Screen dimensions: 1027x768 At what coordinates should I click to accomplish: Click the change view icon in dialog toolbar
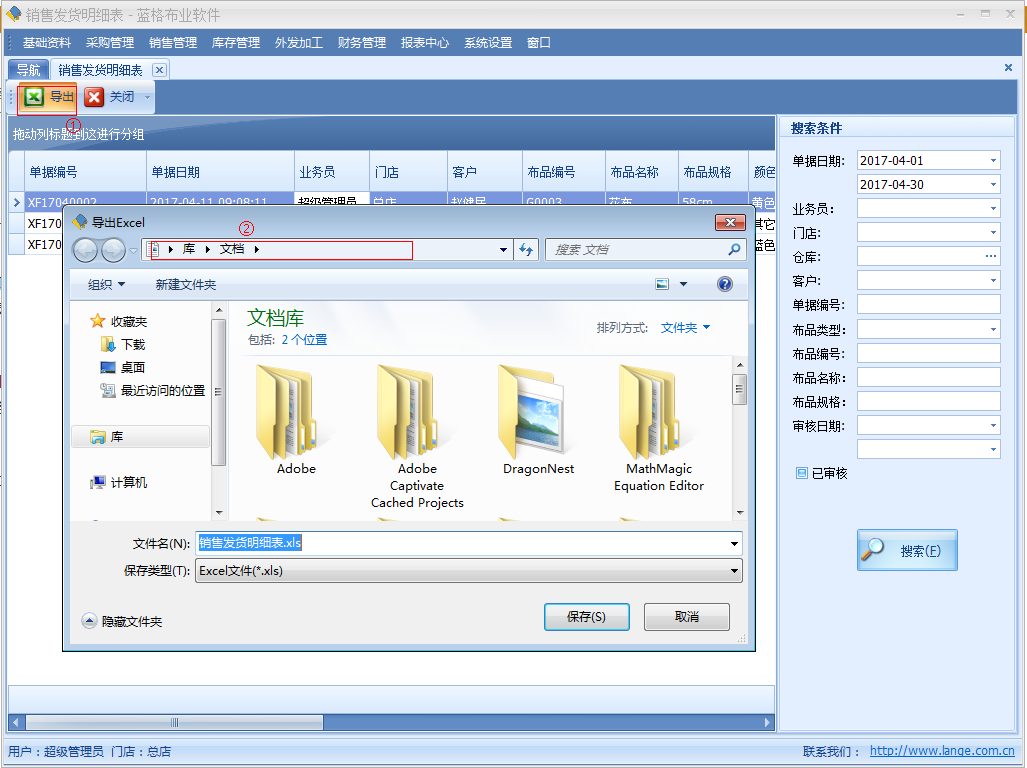(x=662, y=284)
